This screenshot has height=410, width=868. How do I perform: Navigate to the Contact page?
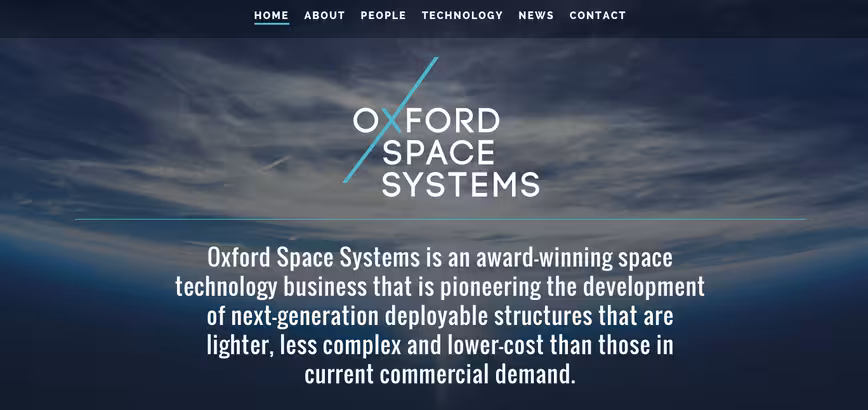tap(597, 15)
